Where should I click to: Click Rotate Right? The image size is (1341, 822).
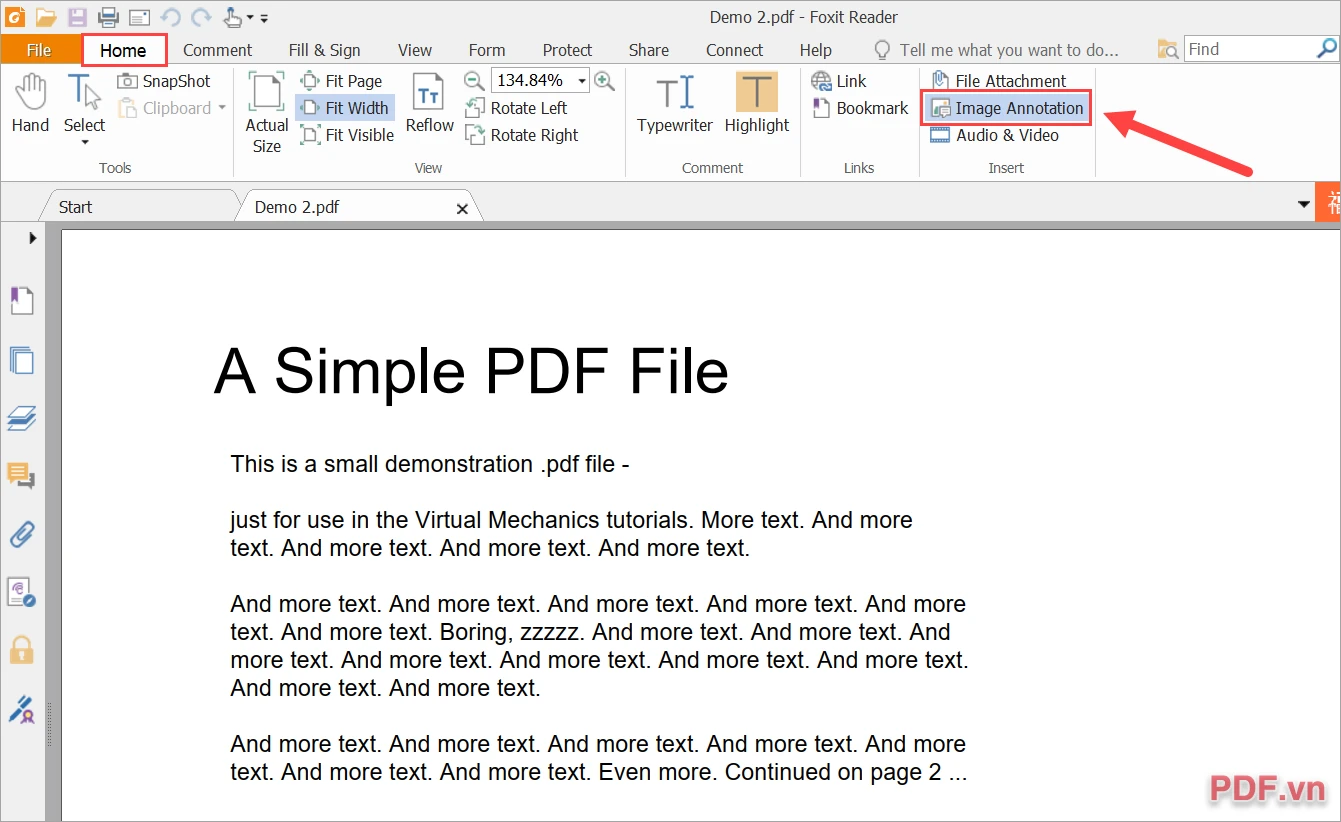coord(522,135)
